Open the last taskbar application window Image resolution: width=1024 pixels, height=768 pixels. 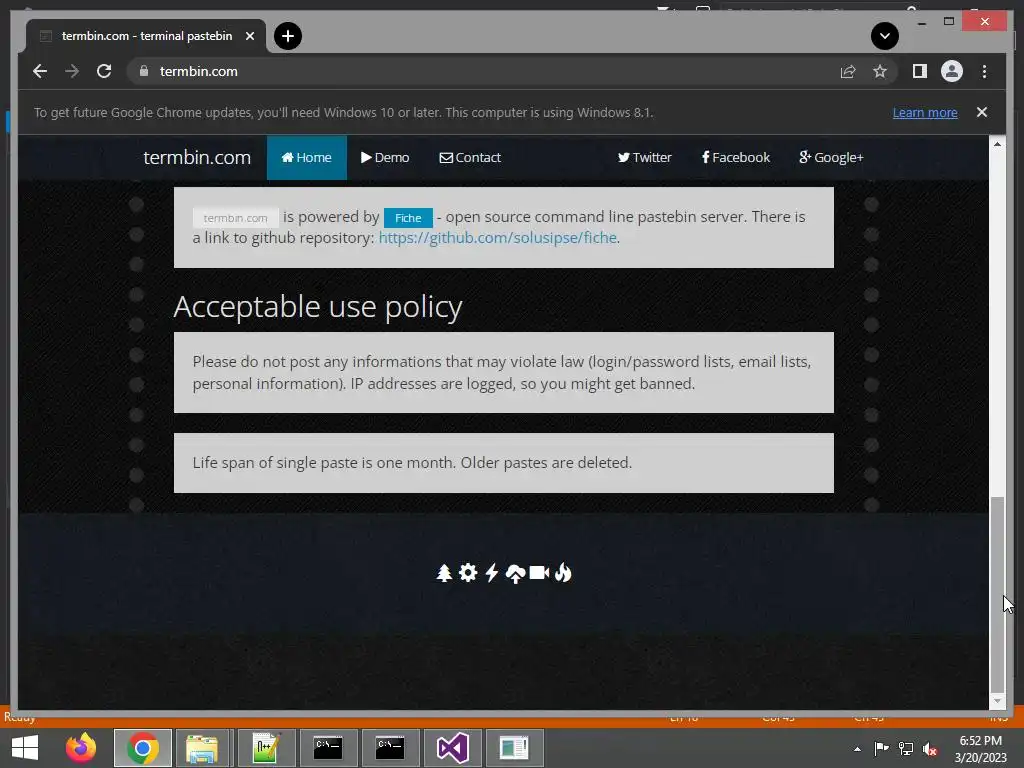coord(514,748)
